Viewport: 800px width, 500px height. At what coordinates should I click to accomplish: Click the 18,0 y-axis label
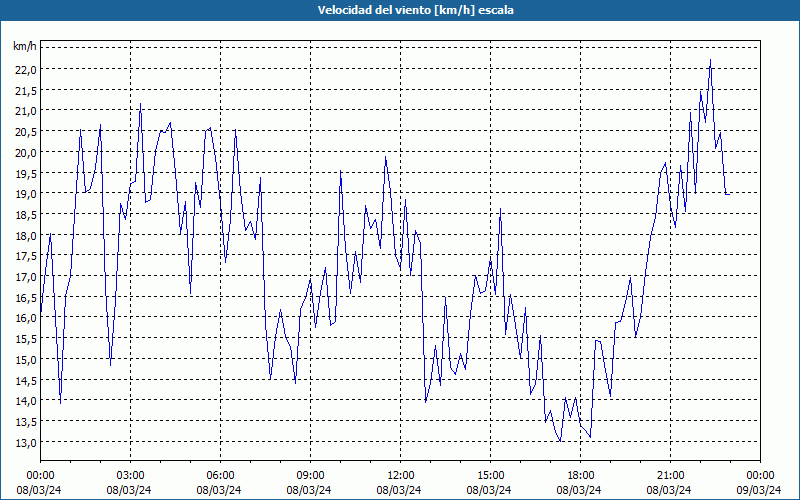[26, 236]
